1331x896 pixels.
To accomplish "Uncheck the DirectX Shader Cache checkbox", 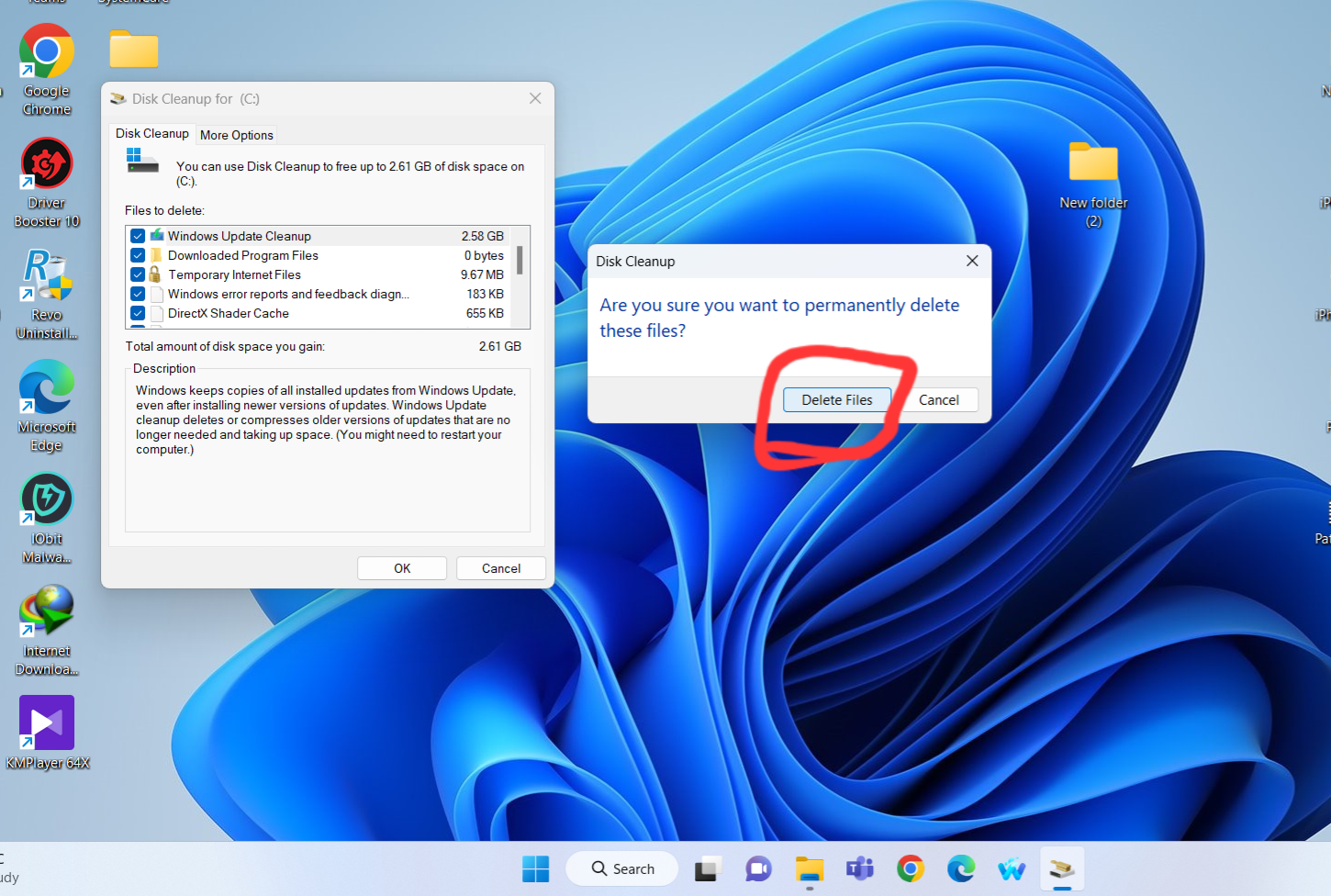I will point(138,313).
